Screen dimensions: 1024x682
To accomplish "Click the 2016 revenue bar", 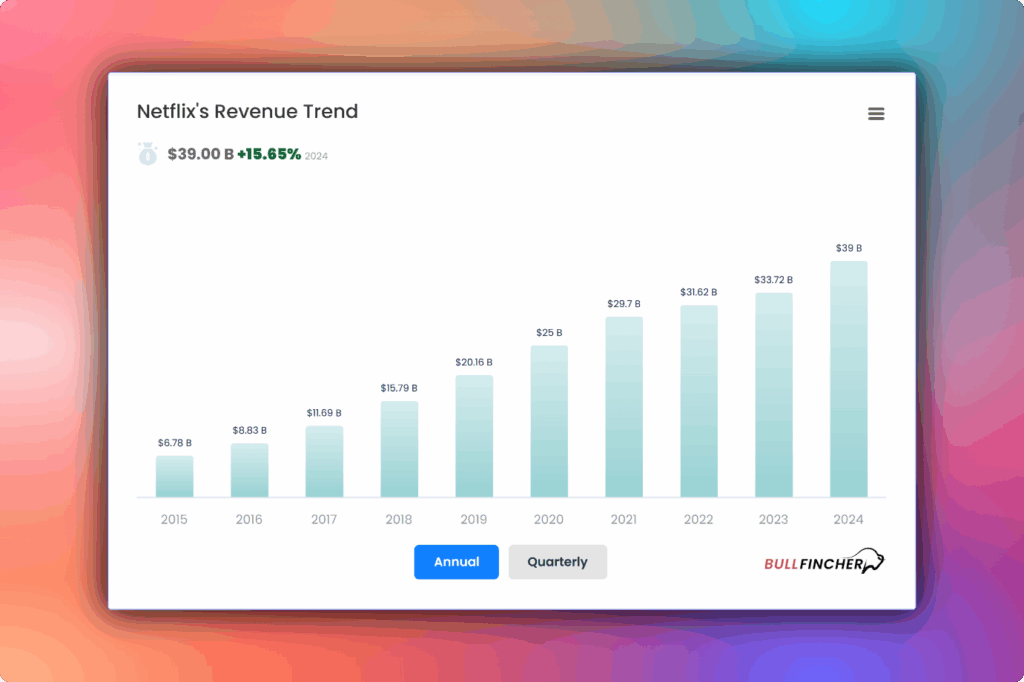I will pyautogui.click(x=249, y=470).
